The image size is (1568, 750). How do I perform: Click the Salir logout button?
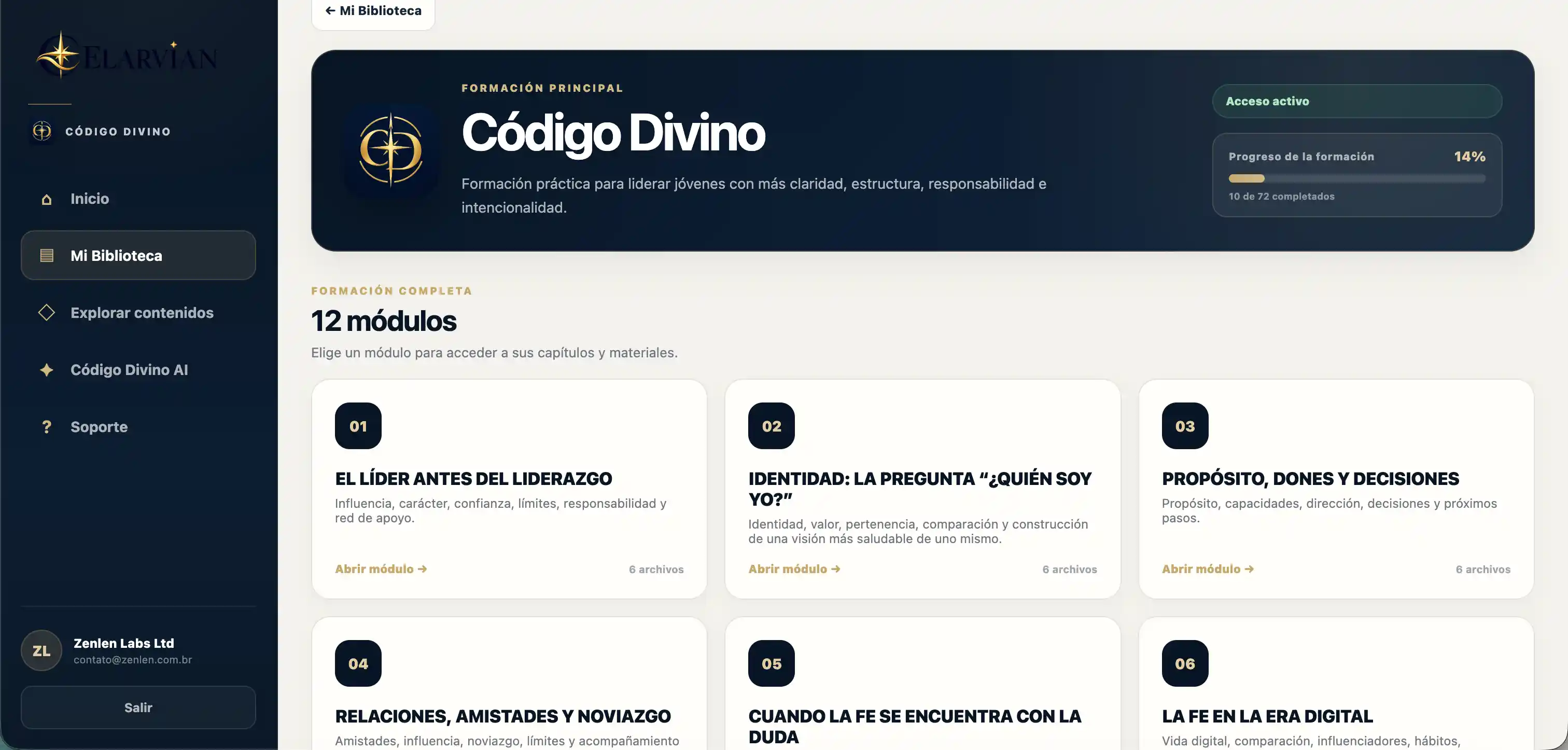138,707
